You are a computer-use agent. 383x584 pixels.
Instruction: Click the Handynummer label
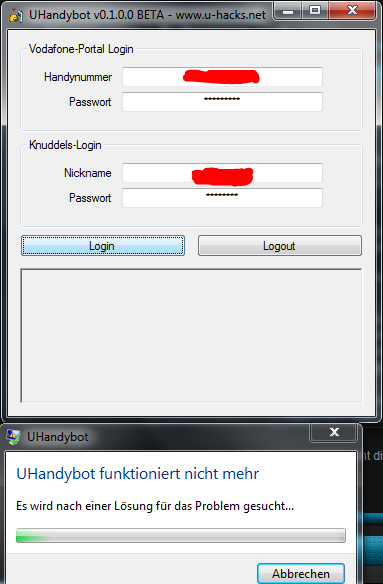click(x=78, y=77)
